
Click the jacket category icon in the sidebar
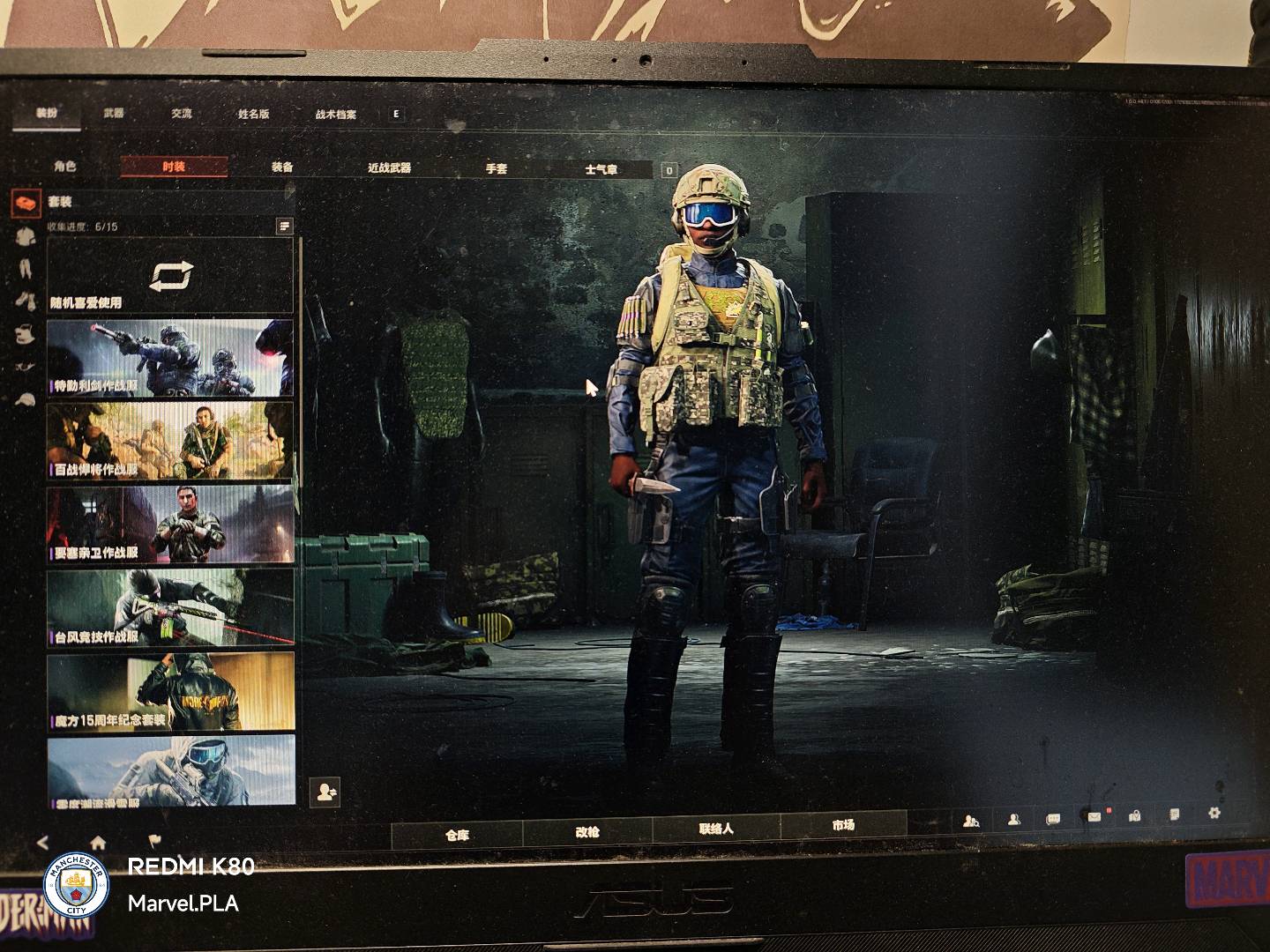tap(26, 235)
